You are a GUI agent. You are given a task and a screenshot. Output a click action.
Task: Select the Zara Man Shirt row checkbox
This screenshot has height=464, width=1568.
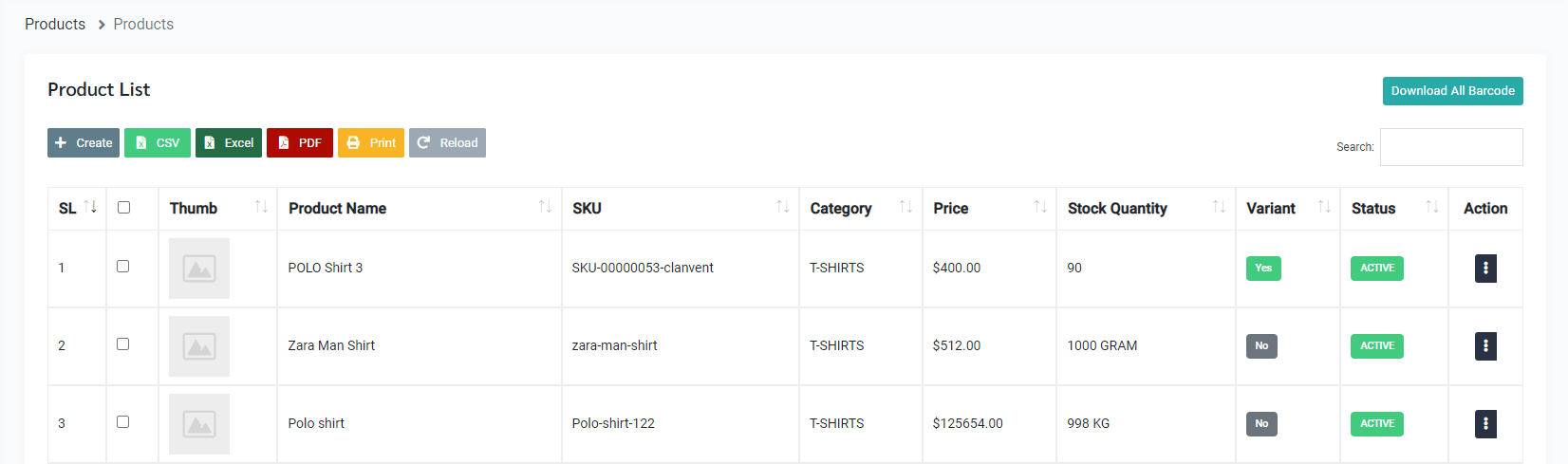tap(122, 344)
